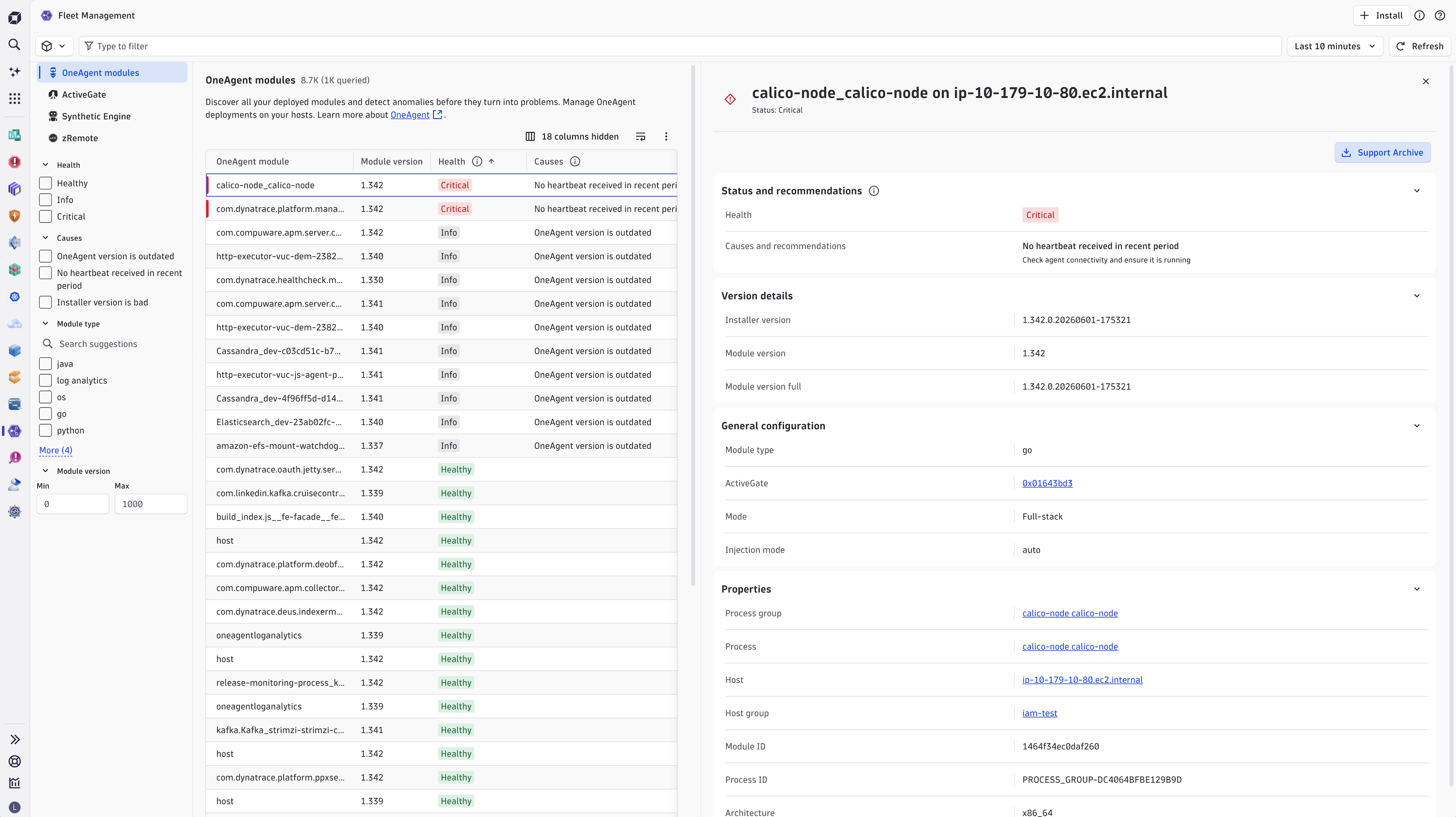The image size is (1456, 817).
Task: Open the three-dot table options menu
Action: point(666,137)
